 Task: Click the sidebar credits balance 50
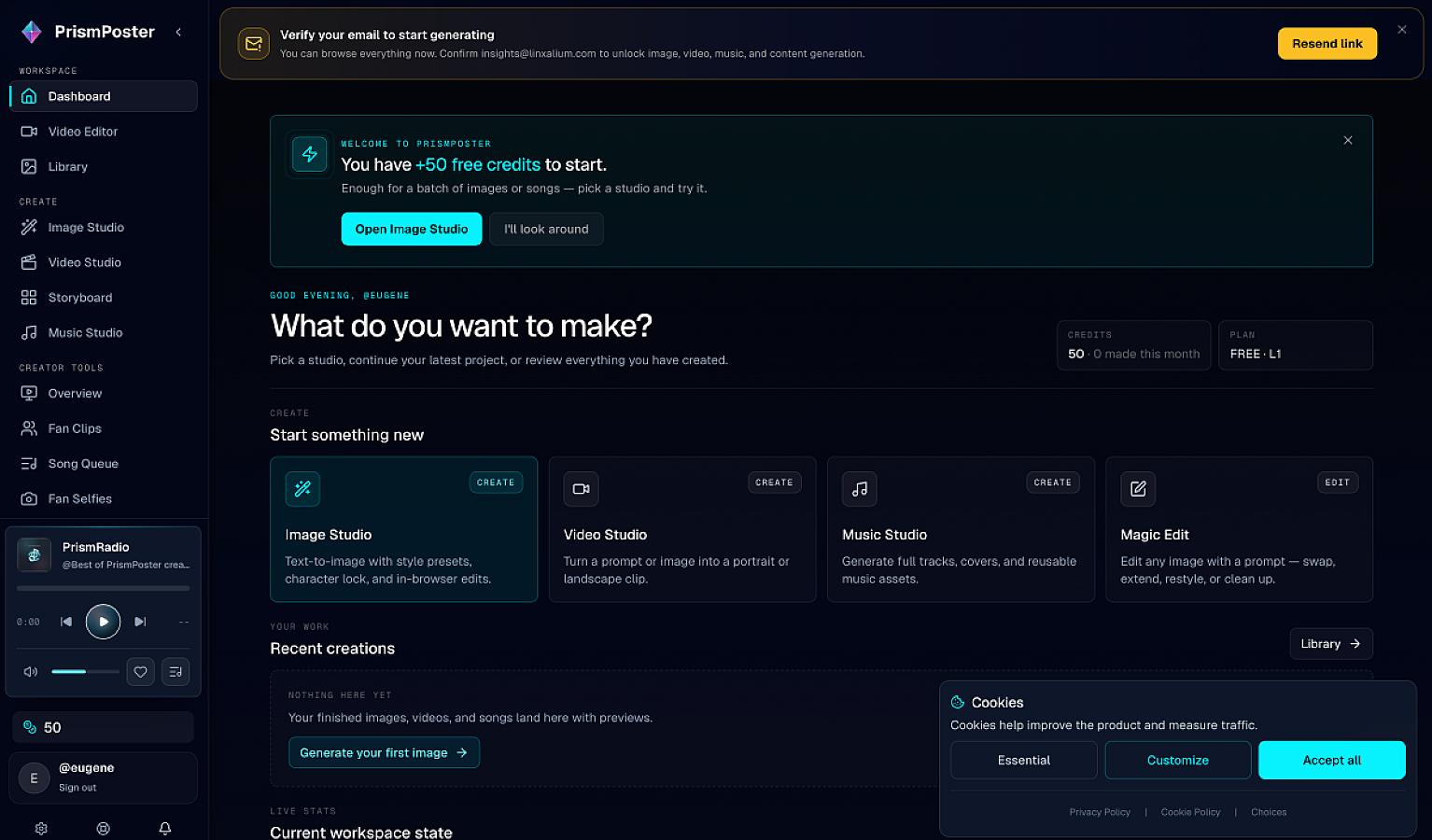click(x=103, y=727)
